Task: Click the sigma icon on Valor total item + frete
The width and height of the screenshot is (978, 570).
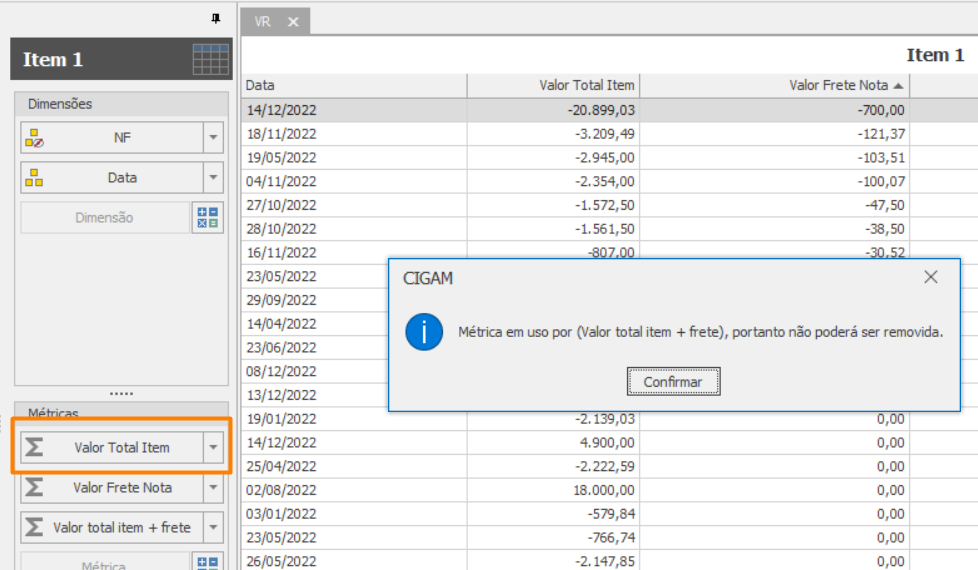Action: coord(34,527)
